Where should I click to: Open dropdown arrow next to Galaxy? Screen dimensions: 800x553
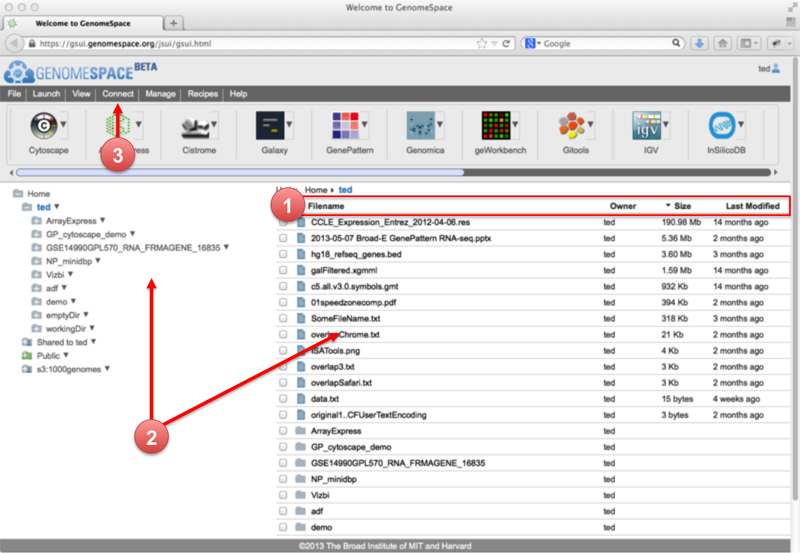click(289, 124)
